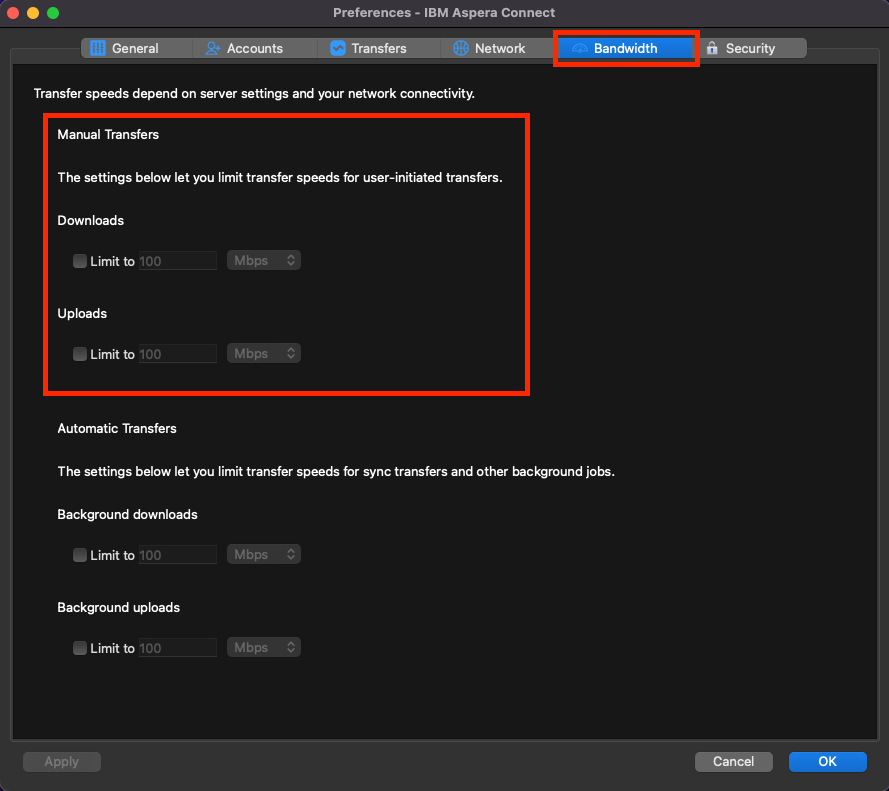Image resolution: width=889 pixels, height=791 pixels.
Task: Open the Downloads Mbps unit dropdown
Action: tap(264, 260)
